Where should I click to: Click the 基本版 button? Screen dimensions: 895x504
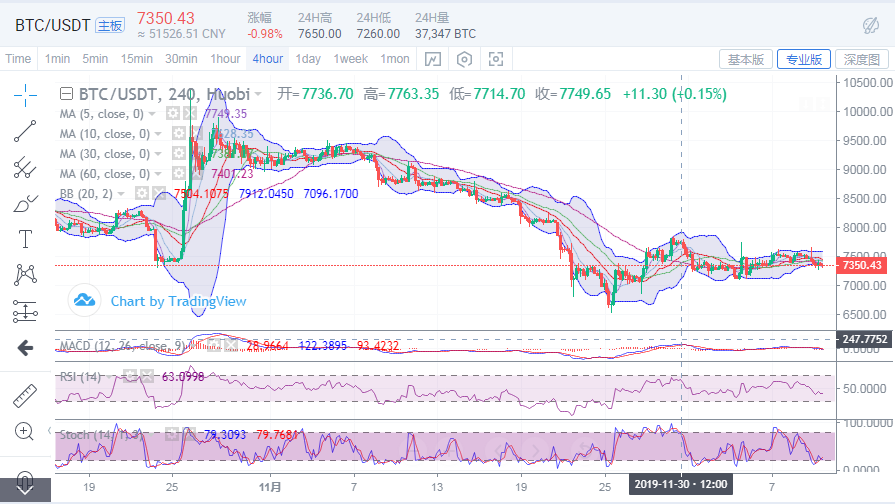[746, 59]
